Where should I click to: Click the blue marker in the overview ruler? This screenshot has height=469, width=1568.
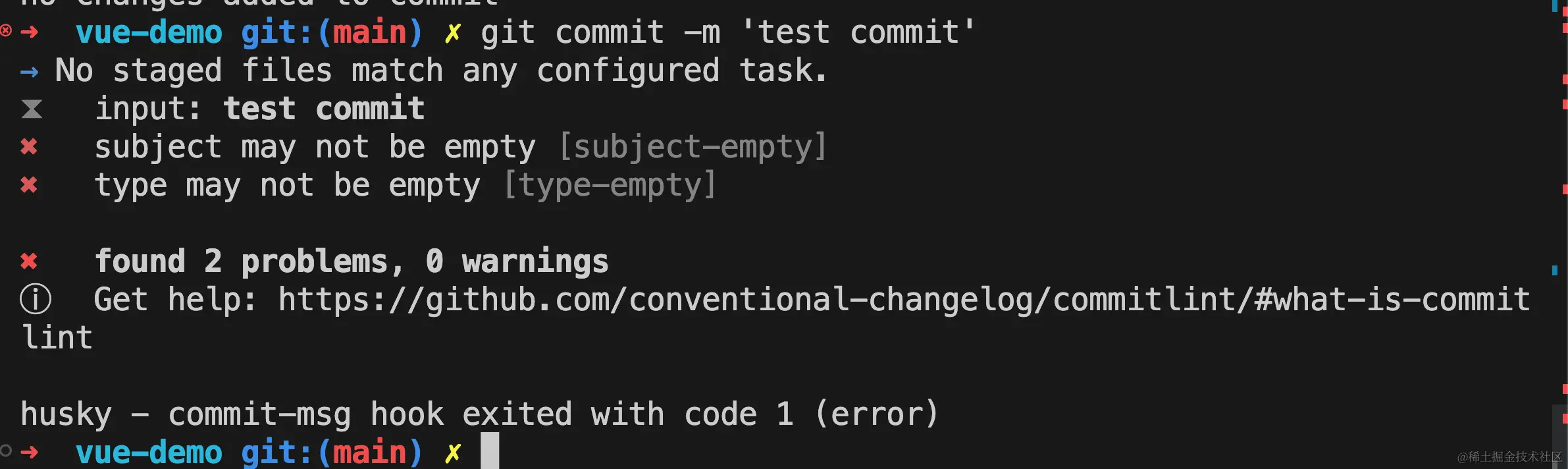pos(1555,270)
